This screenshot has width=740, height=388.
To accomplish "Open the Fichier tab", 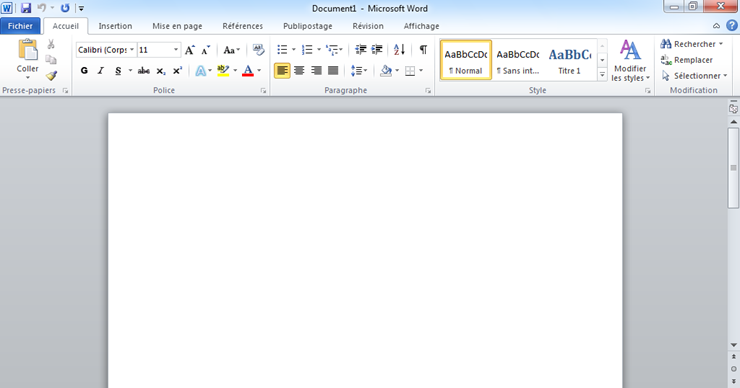I will click(x=20, y=26).
